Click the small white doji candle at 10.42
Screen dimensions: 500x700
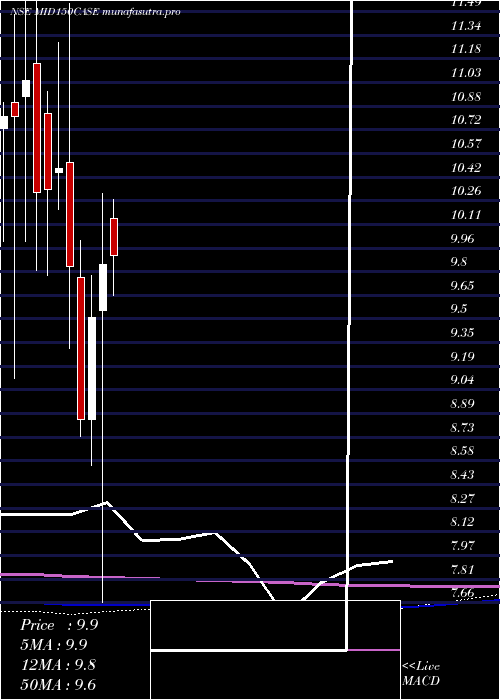59,170
